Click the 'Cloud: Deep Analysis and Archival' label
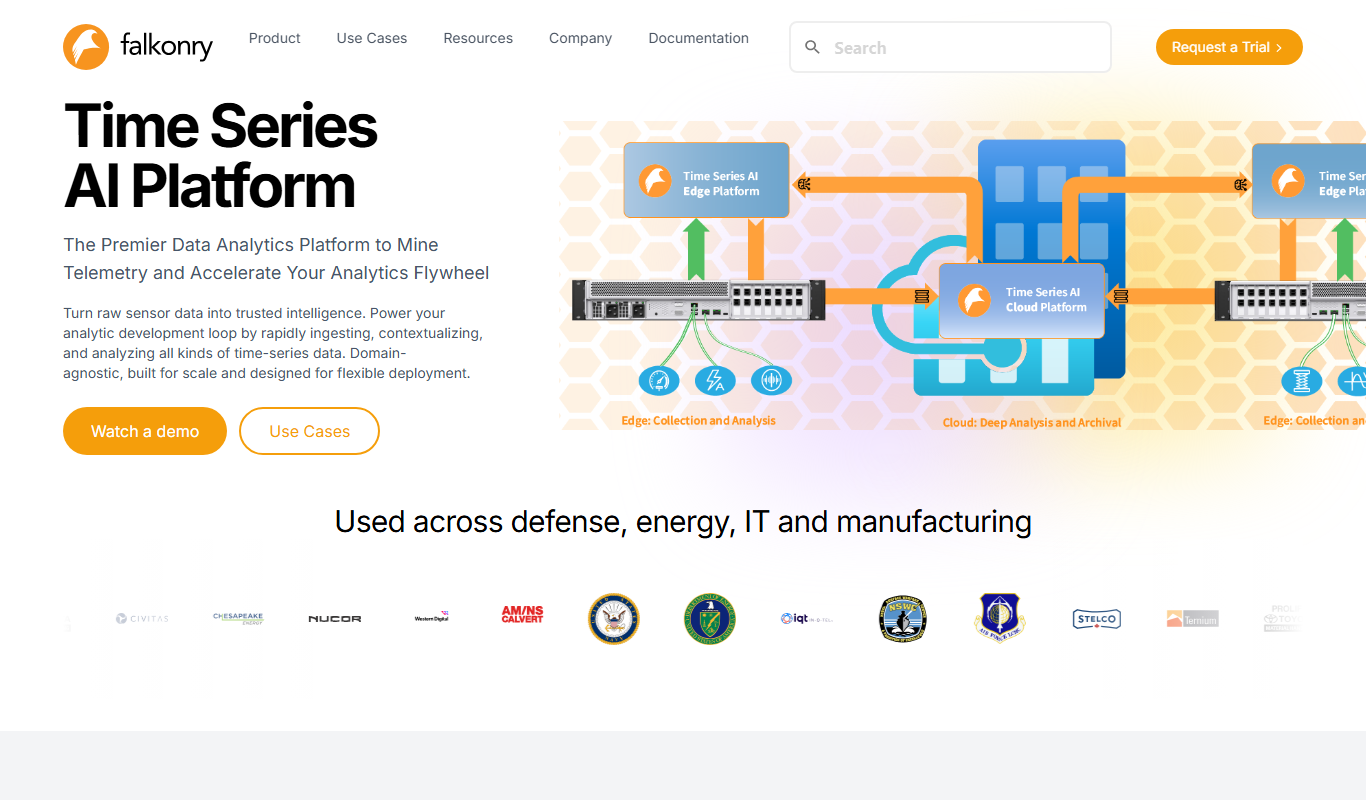Screen dimensions: 1366x800 [x=1032, y=422]
